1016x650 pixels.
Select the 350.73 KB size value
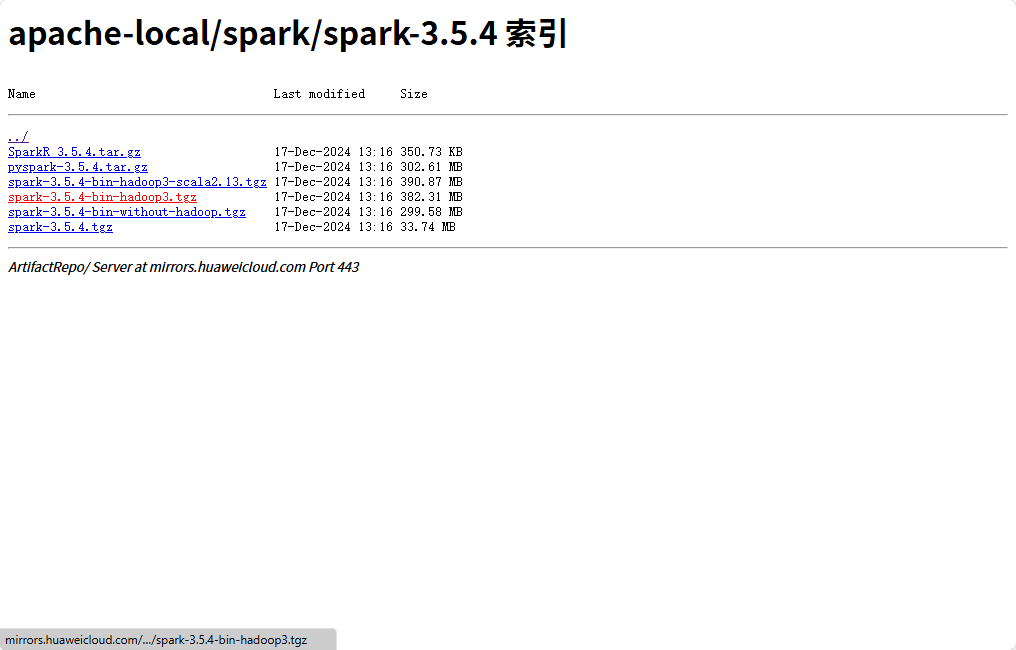click(431, 152)
